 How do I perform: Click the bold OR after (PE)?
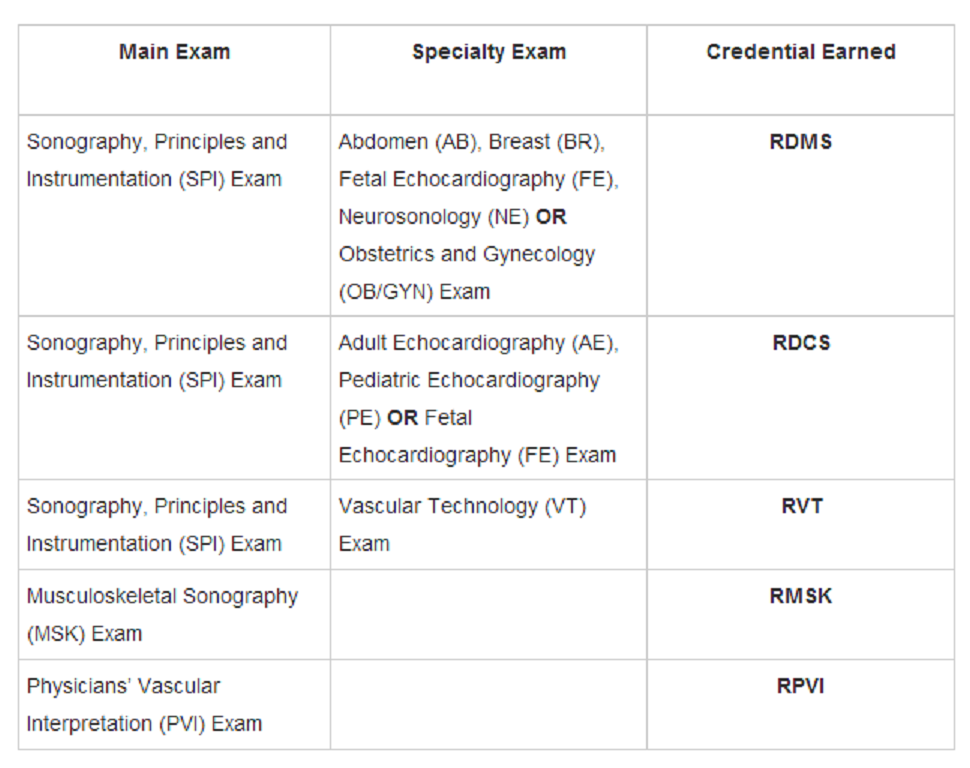(x=403, y=418)
